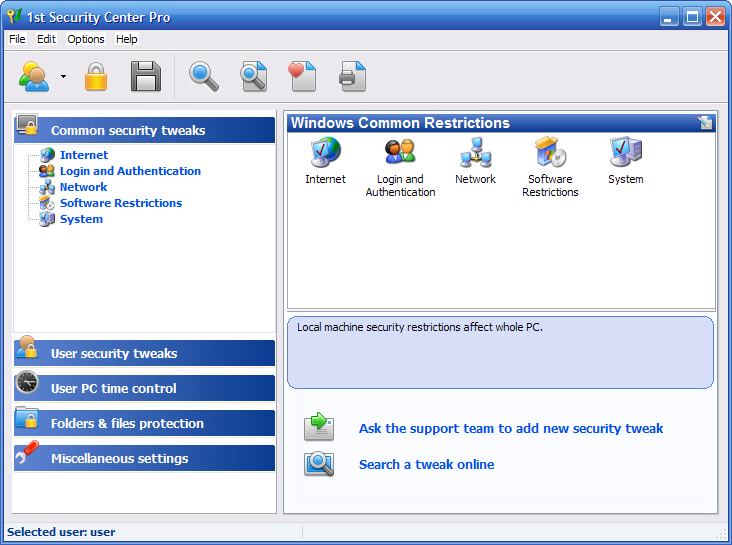Image resolution: width=732 pixels, height=545 pixels.
Task: Click the clock icon on User PC time control
Action: coord(27,382)
